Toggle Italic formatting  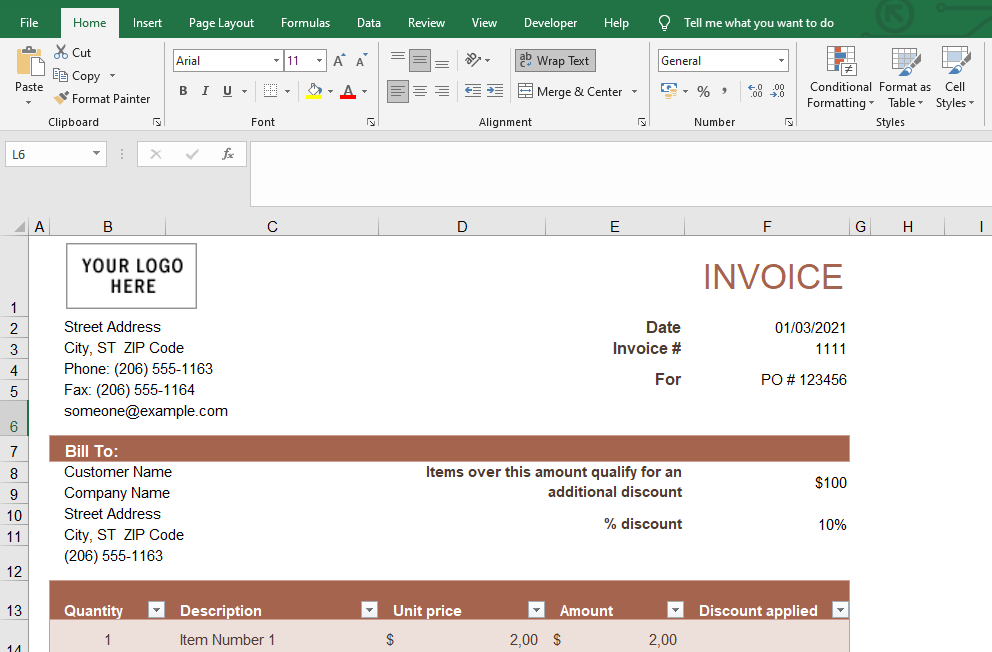205,92
